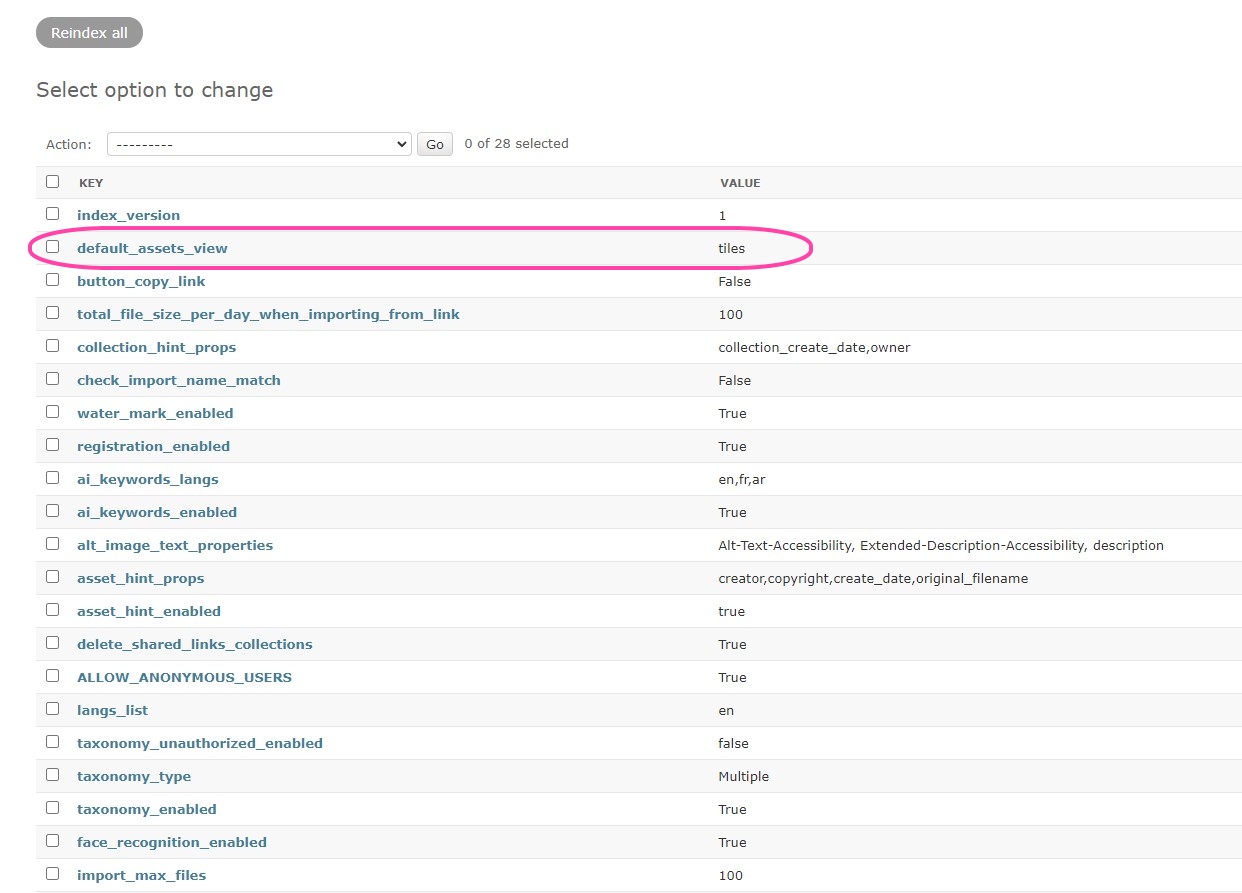This screenshot has height=893, width=1242.
Task: Check the langs_list row checkbox
Action: pos(52,709)
